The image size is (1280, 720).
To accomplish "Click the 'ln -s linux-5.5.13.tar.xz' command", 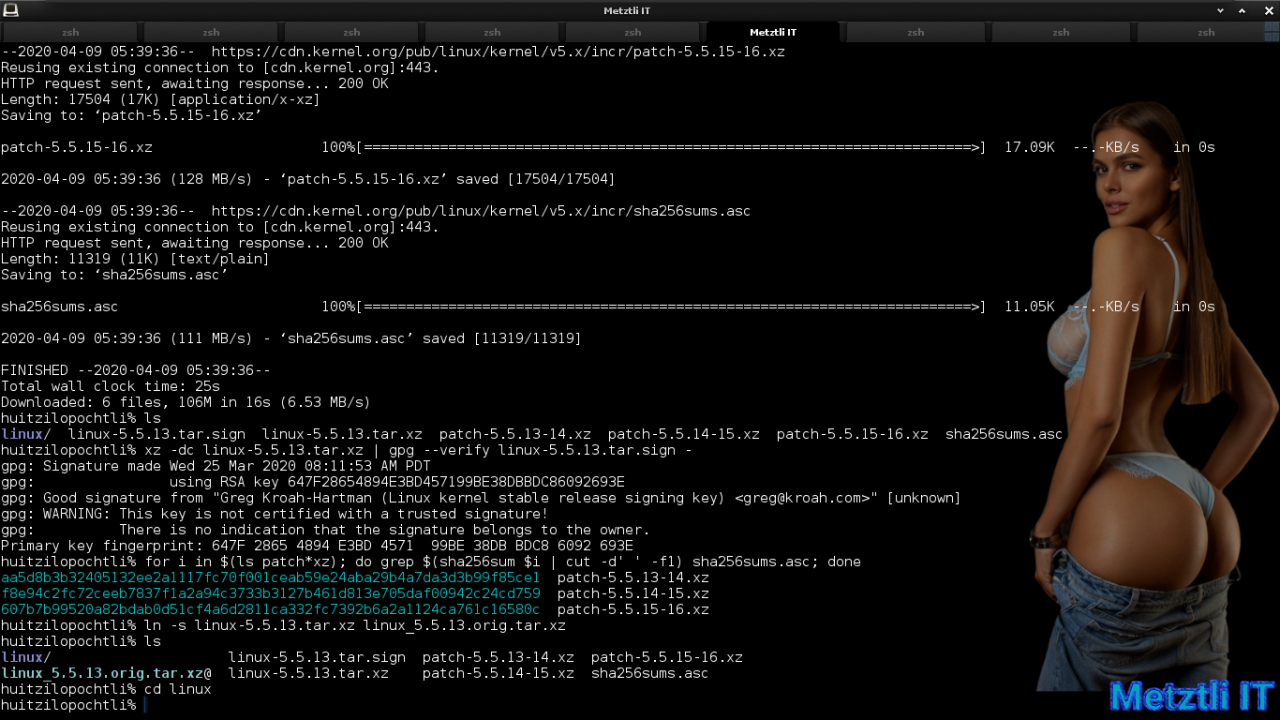I will [x=354, y=627].
